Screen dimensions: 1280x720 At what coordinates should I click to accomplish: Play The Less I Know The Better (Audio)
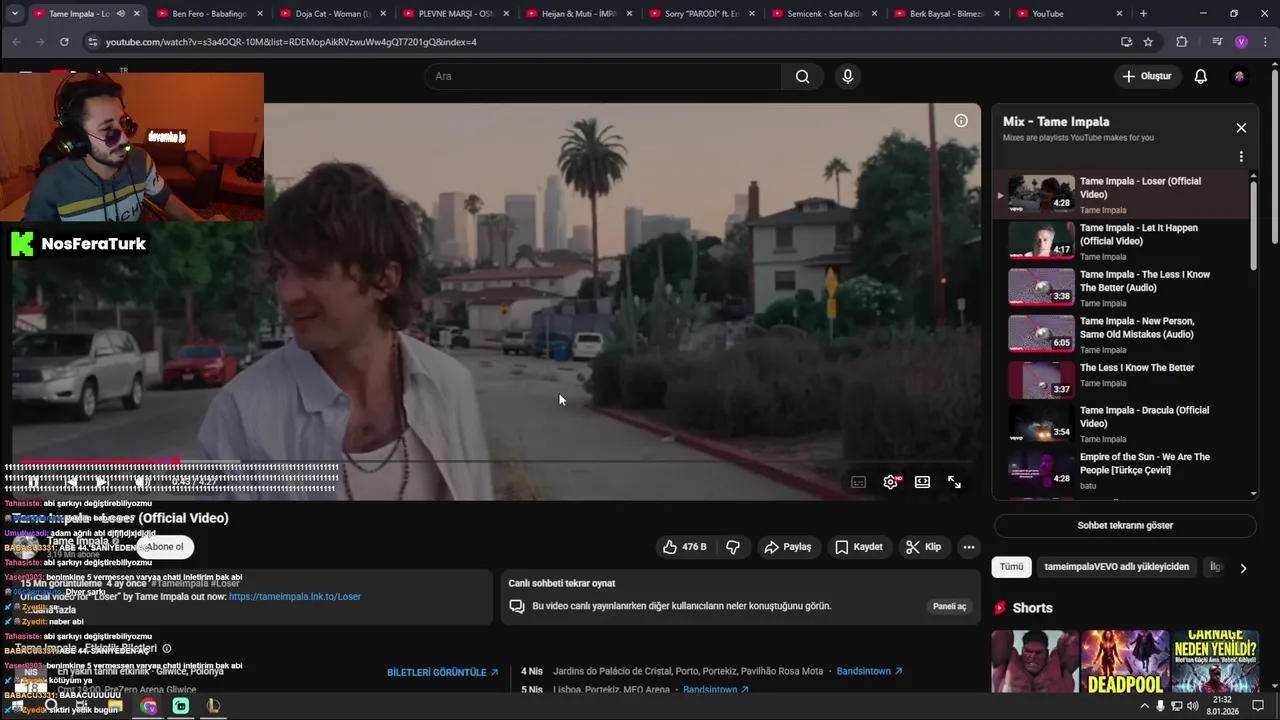click(1121, 288)
